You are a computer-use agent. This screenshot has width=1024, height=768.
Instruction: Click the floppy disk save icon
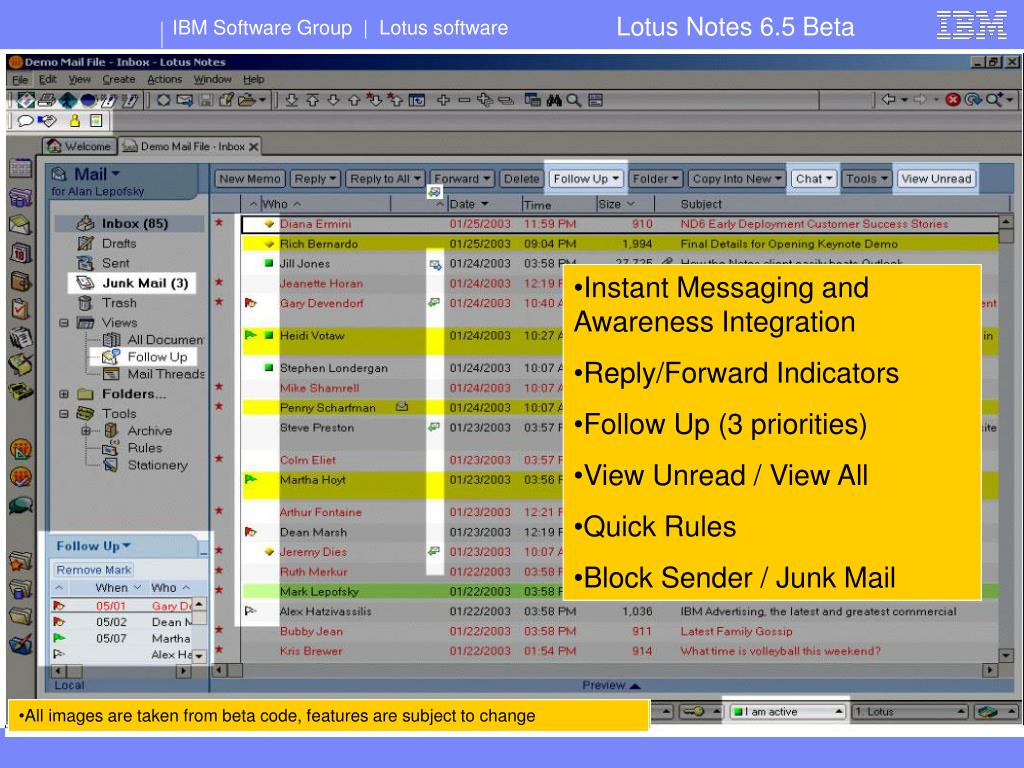tap(206, 100)
